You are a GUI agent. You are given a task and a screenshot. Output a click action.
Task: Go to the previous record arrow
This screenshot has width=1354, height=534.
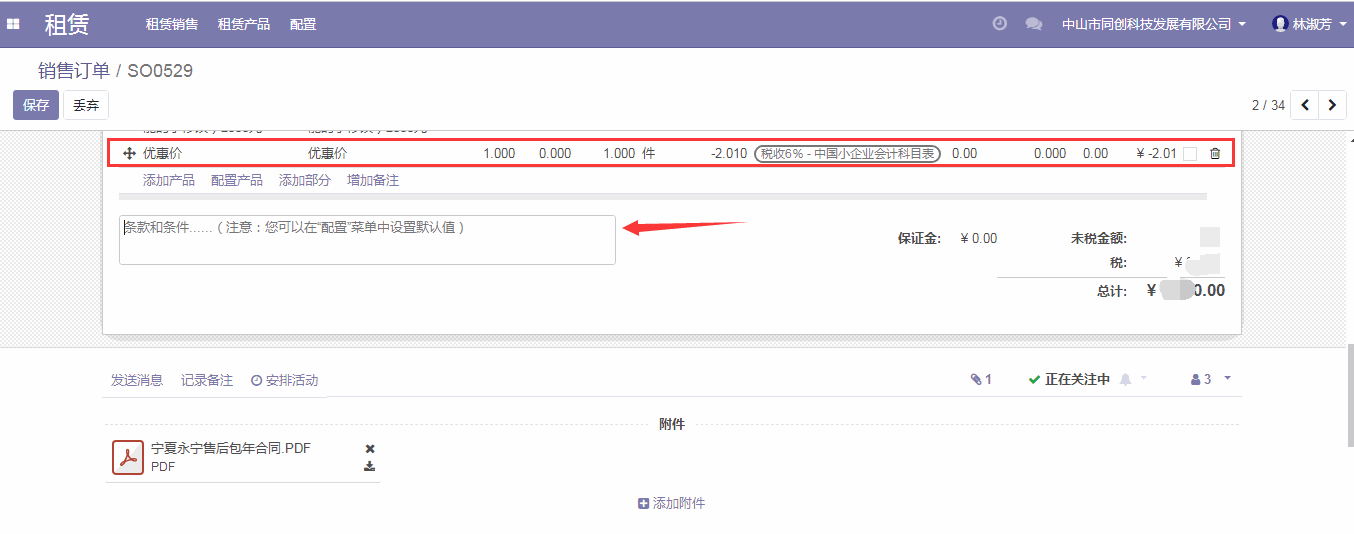tap(1305, 105)
